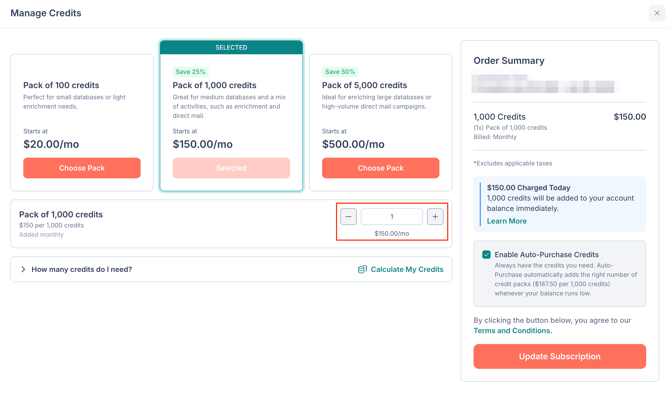
Task: Expand the 'How many credits do I need?' chevron
Action: pos(23,269)
